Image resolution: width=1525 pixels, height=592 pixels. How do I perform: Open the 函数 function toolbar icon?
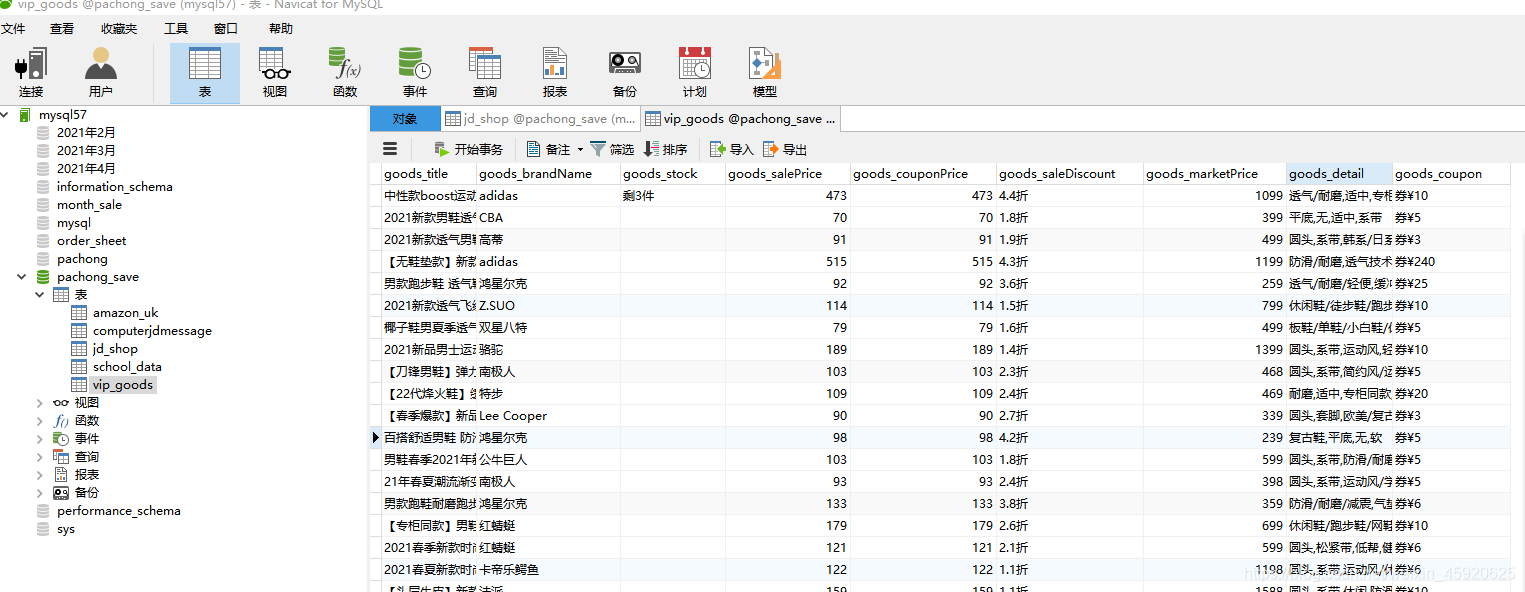(345, 73)
